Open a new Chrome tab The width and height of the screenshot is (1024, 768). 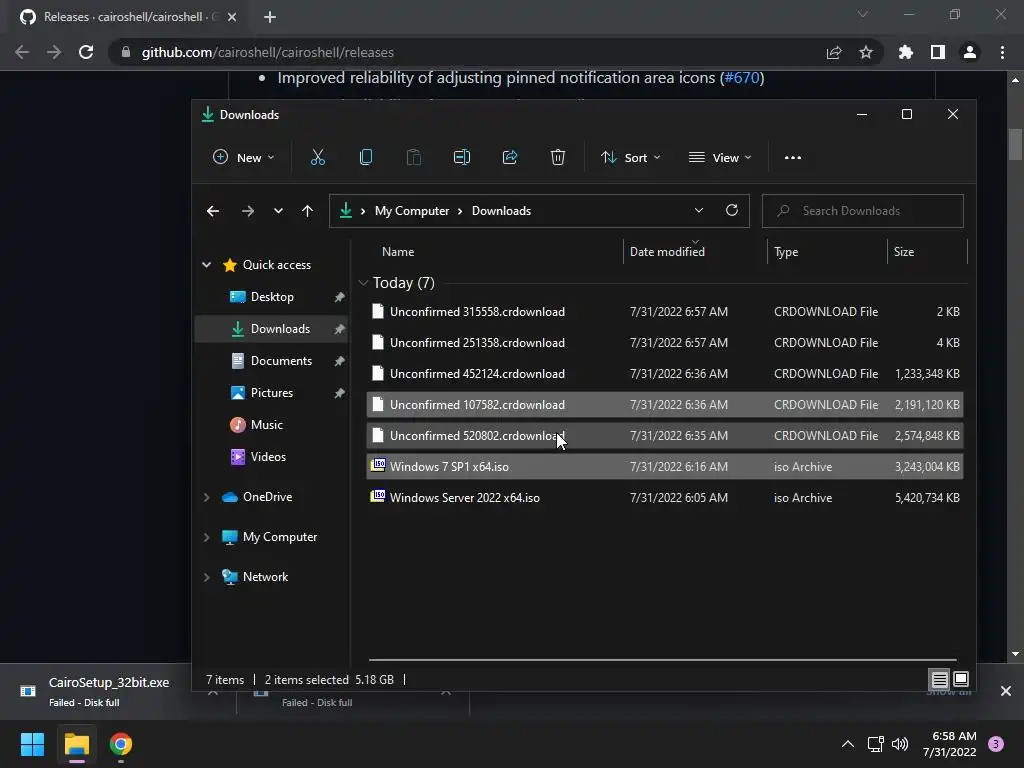[x=270, y=17]
